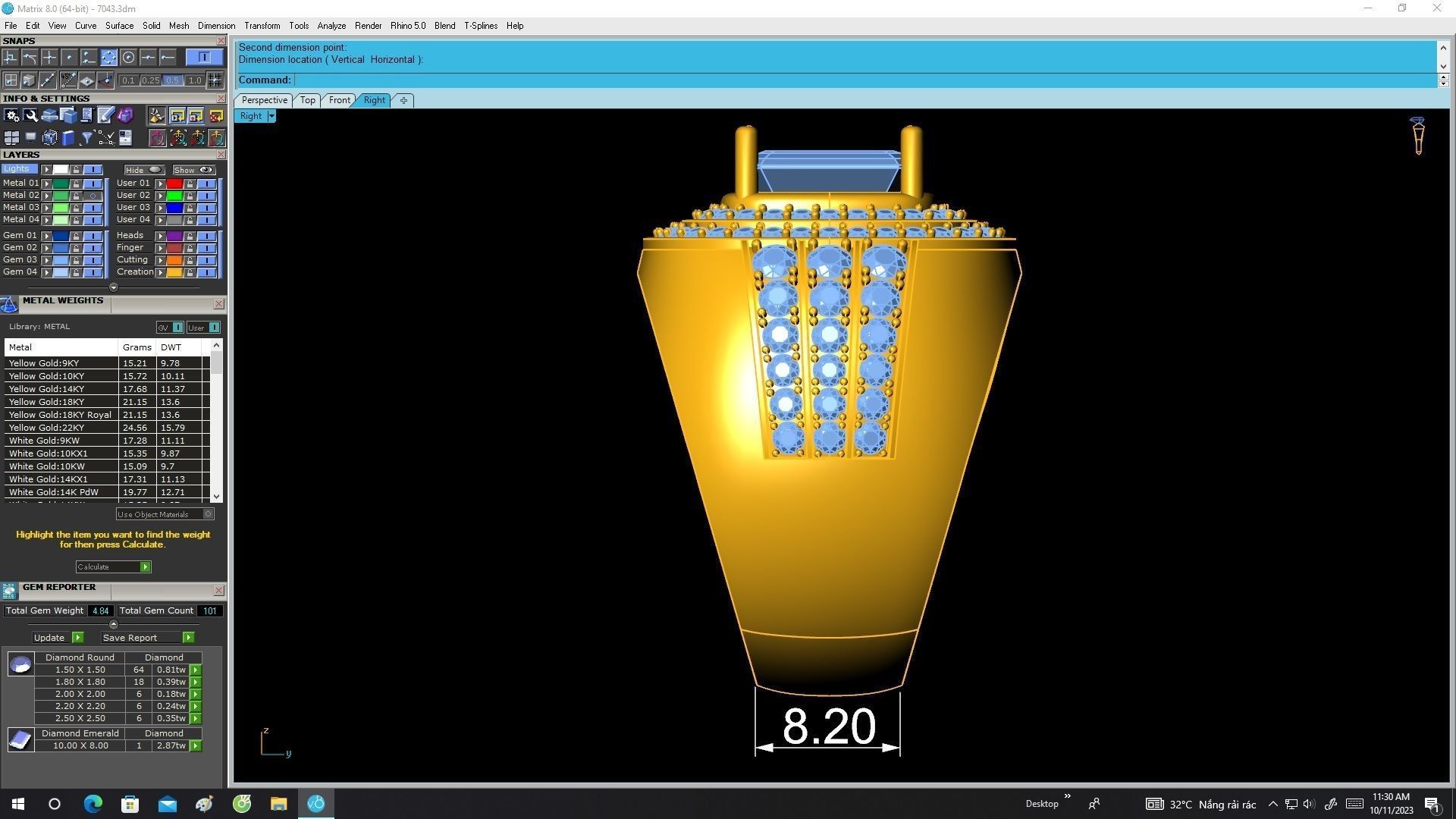Click the 45 degree angle snap icon

pos(68,80)
